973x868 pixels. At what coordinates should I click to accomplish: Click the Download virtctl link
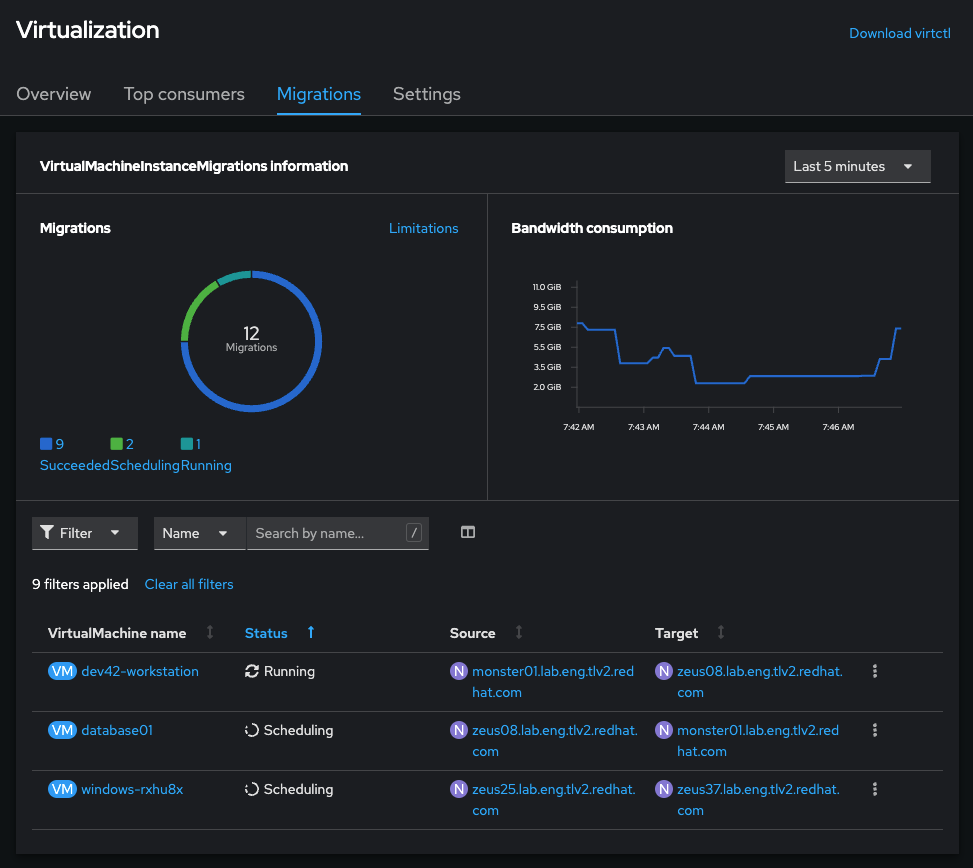click(x=899, y=33)
